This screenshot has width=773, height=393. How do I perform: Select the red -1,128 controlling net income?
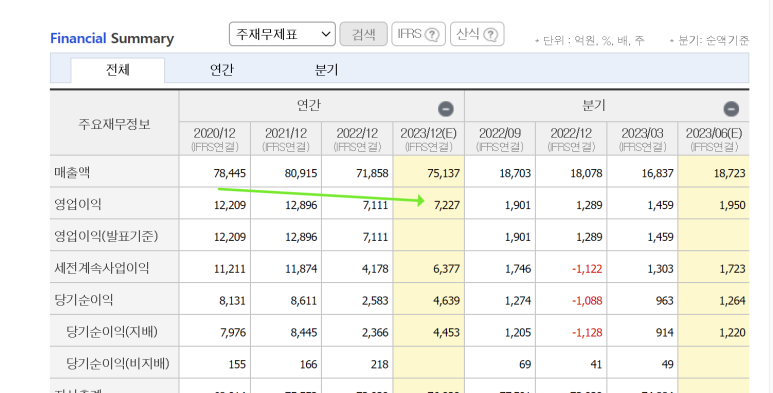tap(587, 332)
